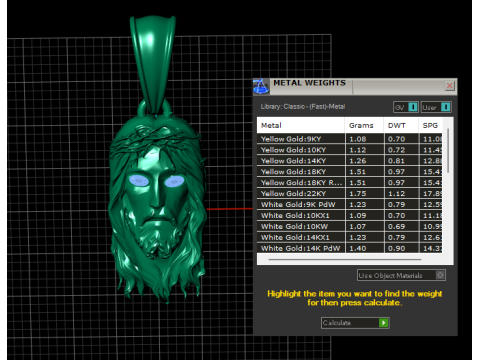Click the 0.81 DWT value
This screenshot has height=360, width=480.
click(396, 161)
